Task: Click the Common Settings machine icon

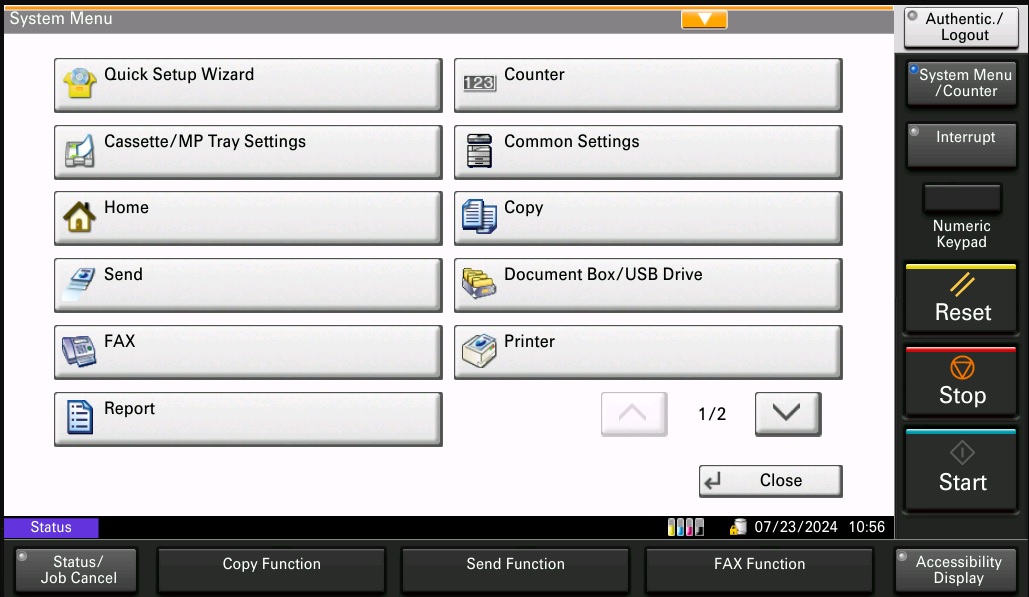Action: click(x=479, y=150)
